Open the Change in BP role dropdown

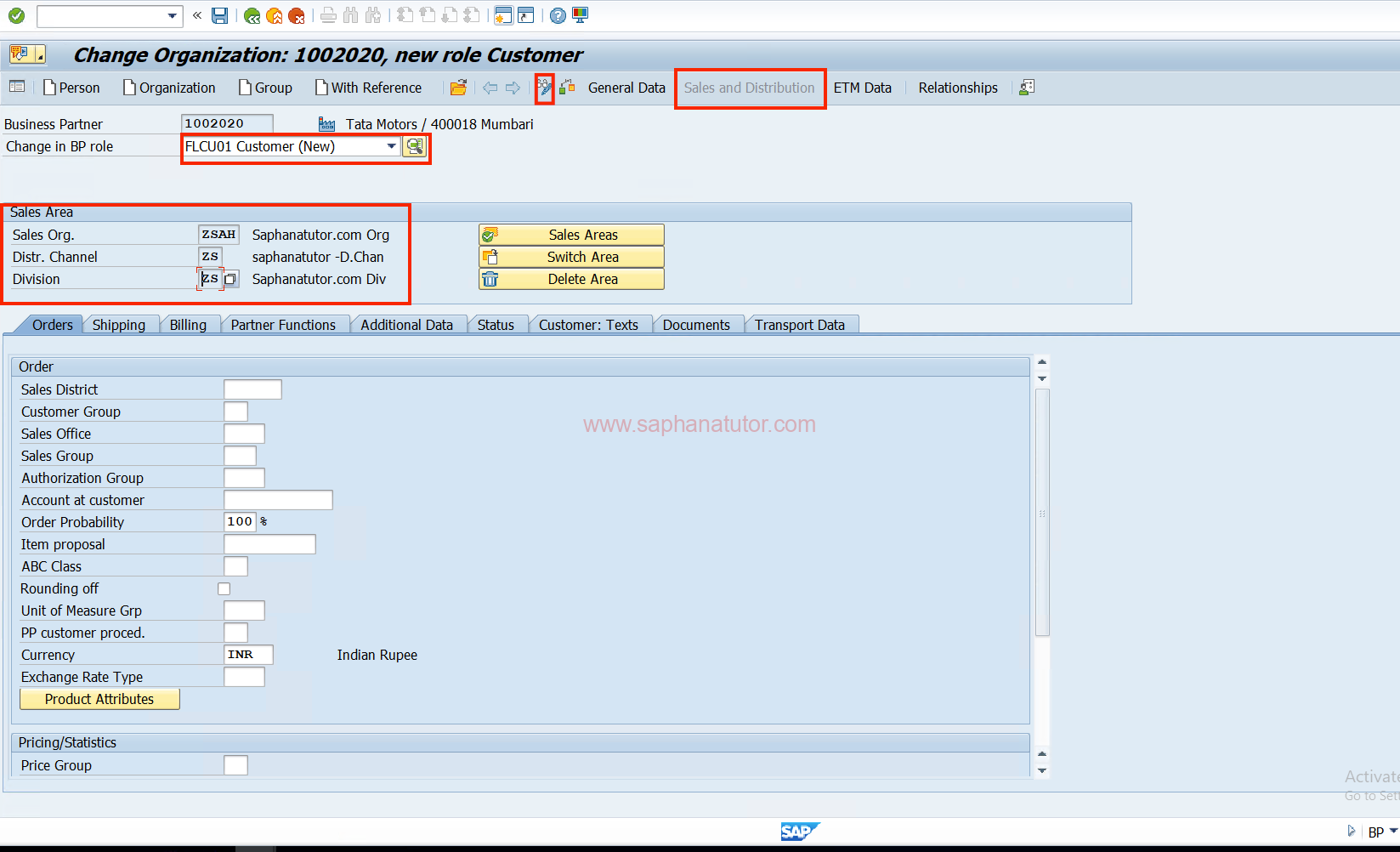coord(391,146)
